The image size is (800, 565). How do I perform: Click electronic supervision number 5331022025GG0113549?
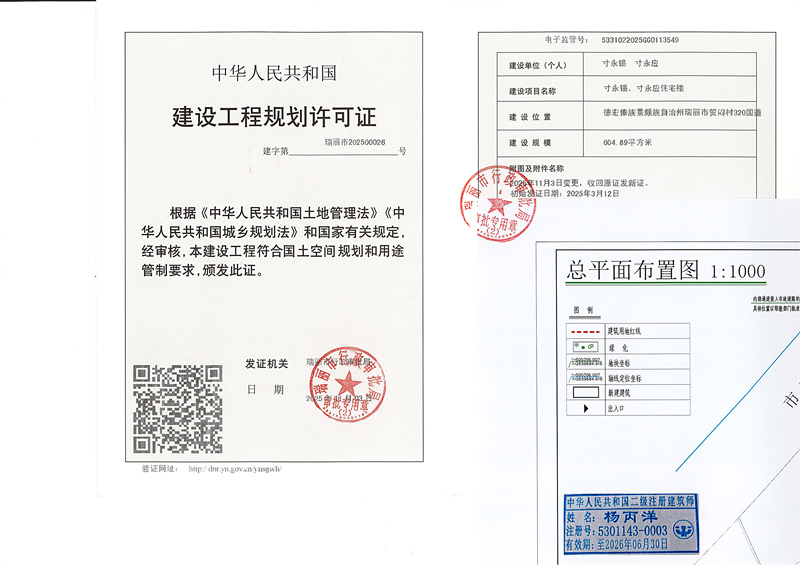point(640,40)
